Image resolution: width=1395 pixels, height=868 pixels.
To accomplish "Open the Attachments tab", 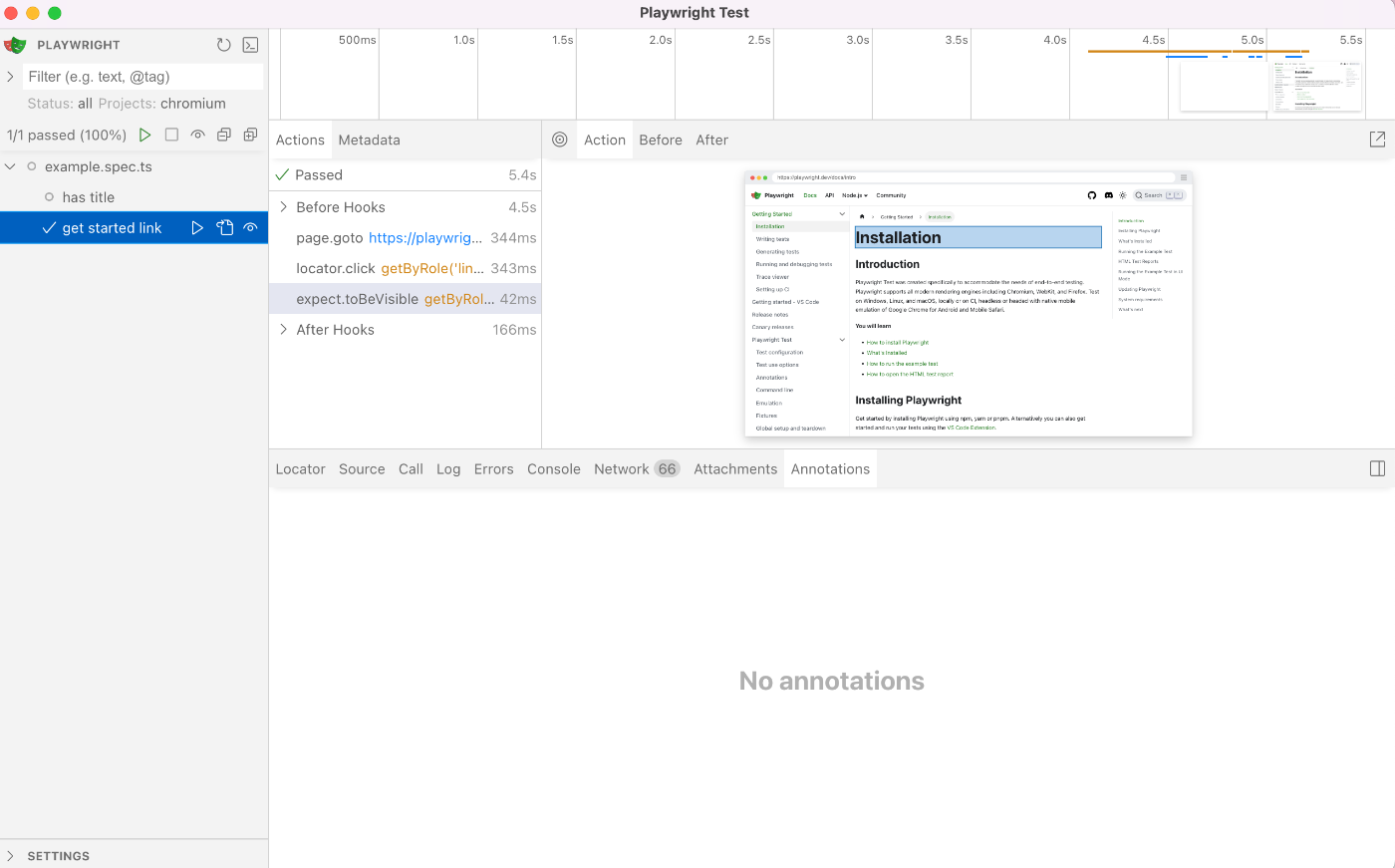I will [x=735, y=469].
